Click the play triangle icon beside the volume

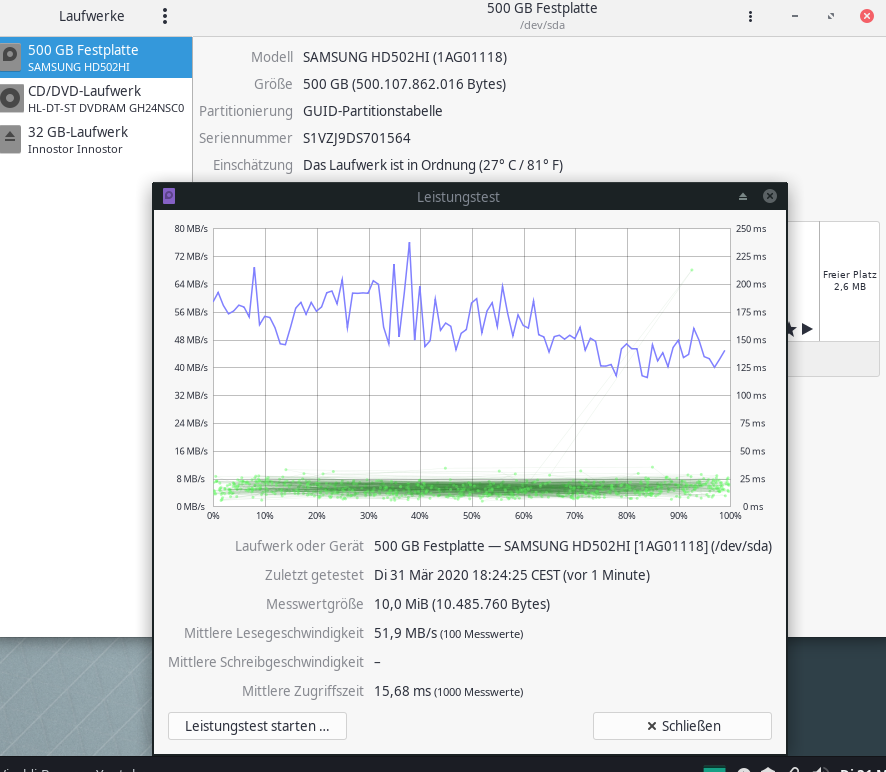807,329
